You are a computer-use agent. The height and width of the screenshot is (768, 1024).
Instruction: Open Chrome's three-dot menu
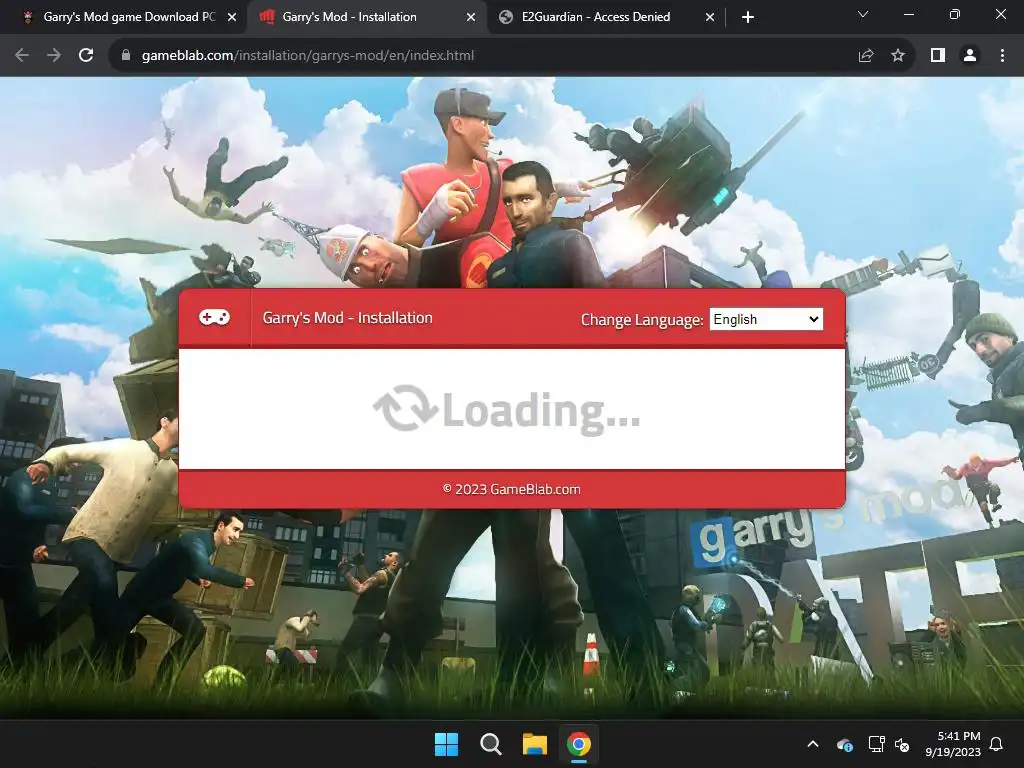tap(1002, 56)
